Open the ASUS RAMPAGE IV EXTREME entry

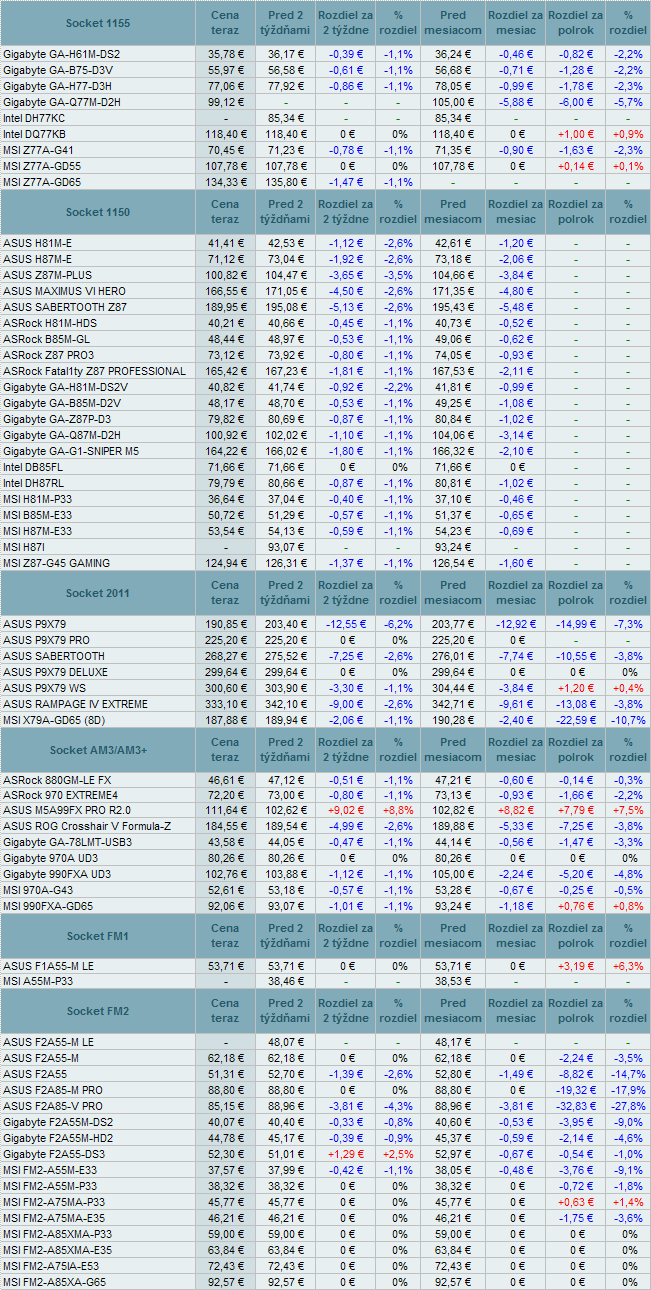pos(75,704)
